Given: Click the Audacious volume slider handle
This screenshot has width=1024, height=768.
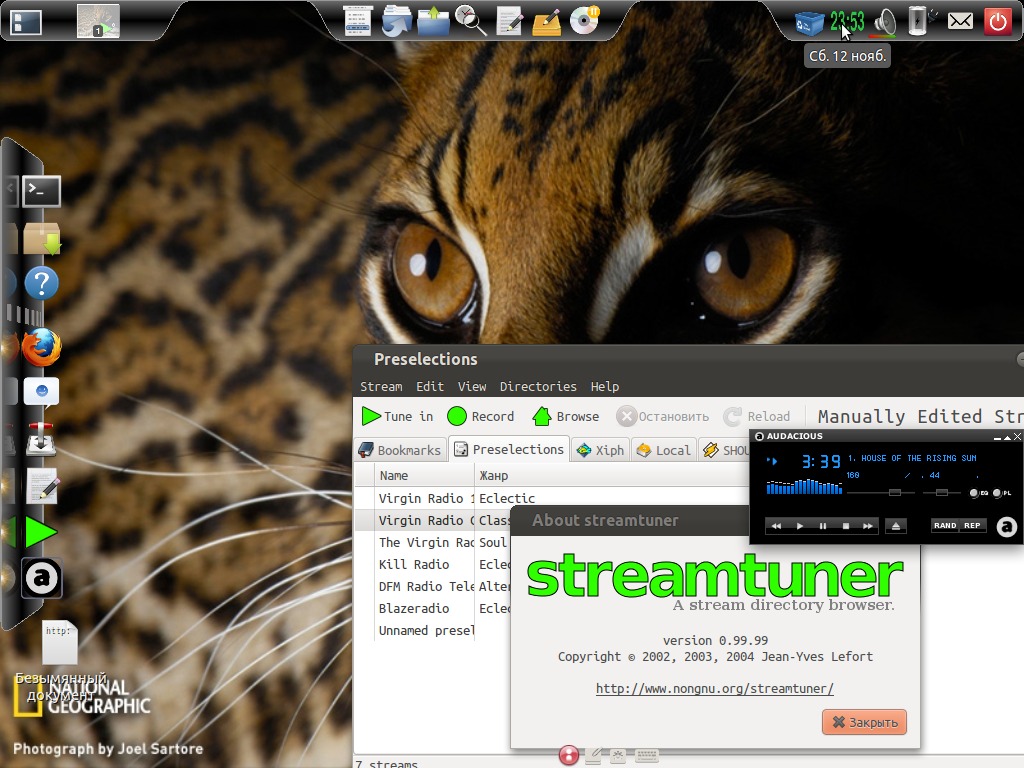Looking at the screenshot, I should pos(895,492).
